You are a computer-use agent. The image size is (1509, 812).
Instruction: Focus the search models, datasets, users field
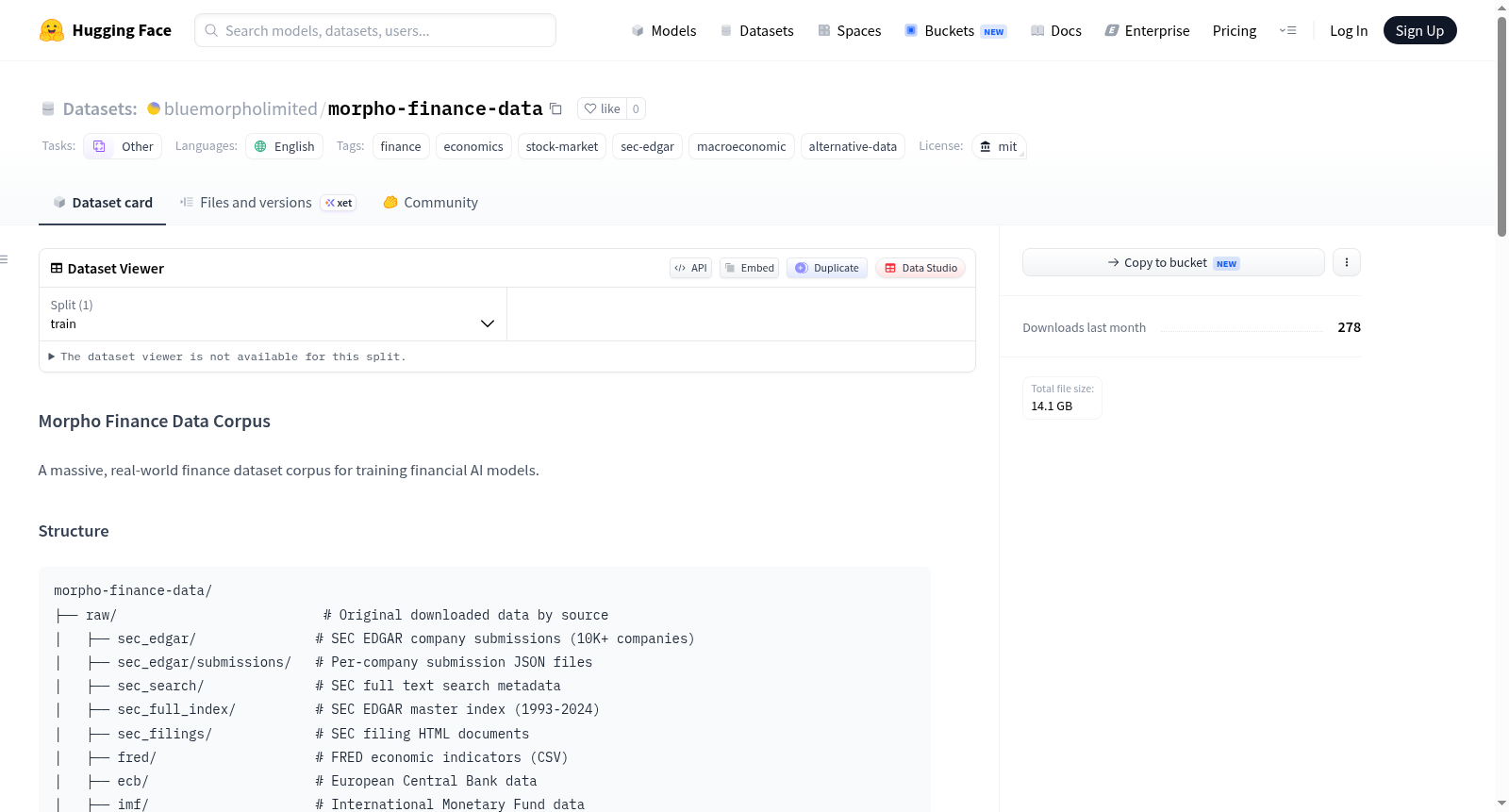tap(375, 30)
